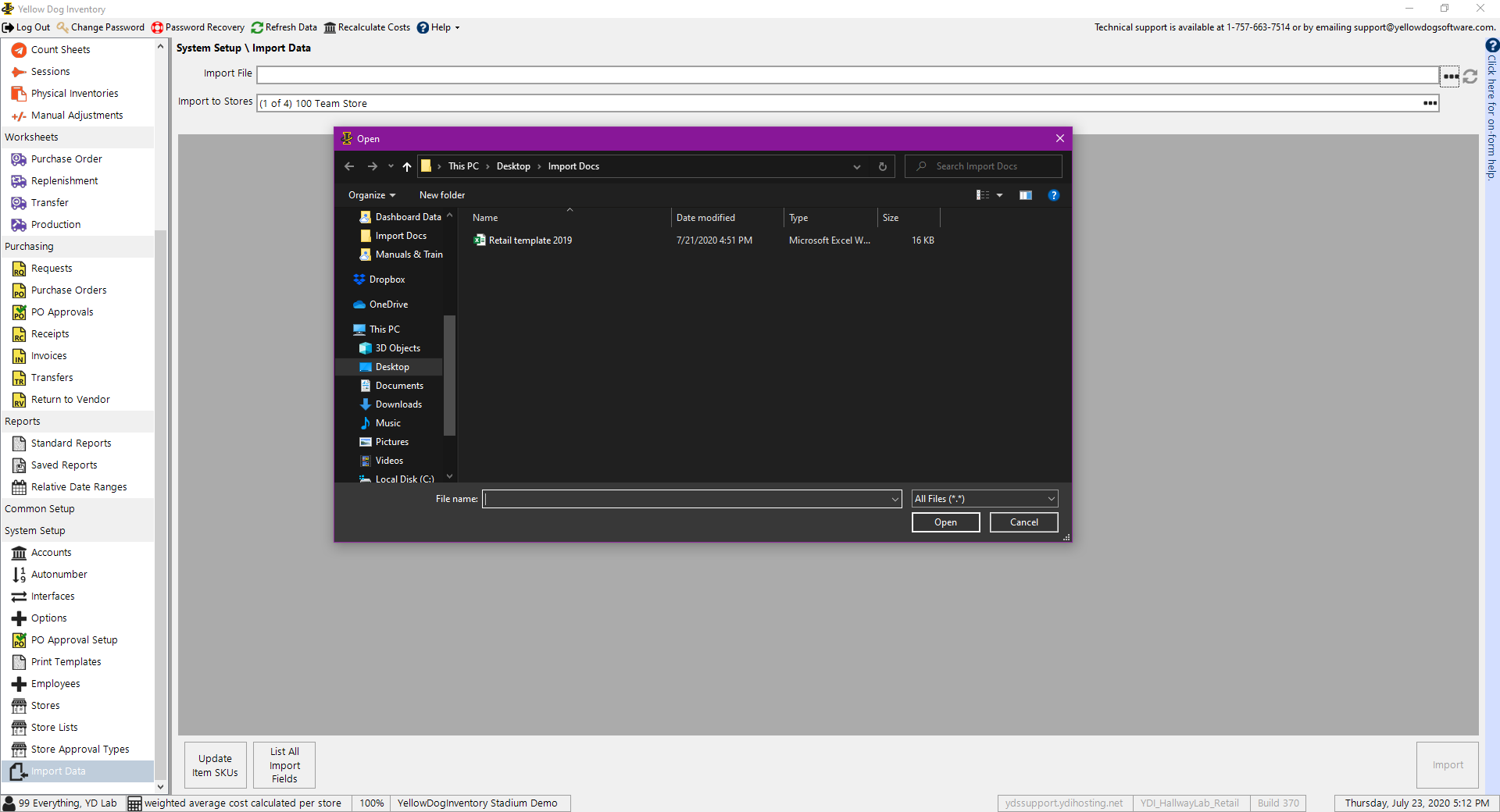Open the Organize menu in dialog

pos(372,195)
